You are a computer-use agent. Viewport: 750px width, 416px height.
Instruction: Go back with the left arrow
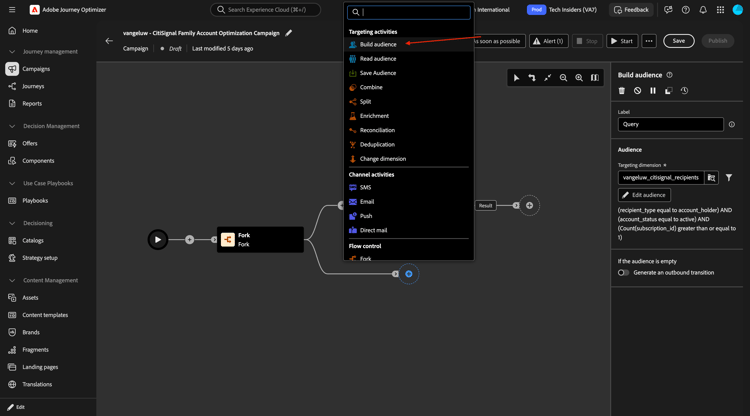point(109,41)
